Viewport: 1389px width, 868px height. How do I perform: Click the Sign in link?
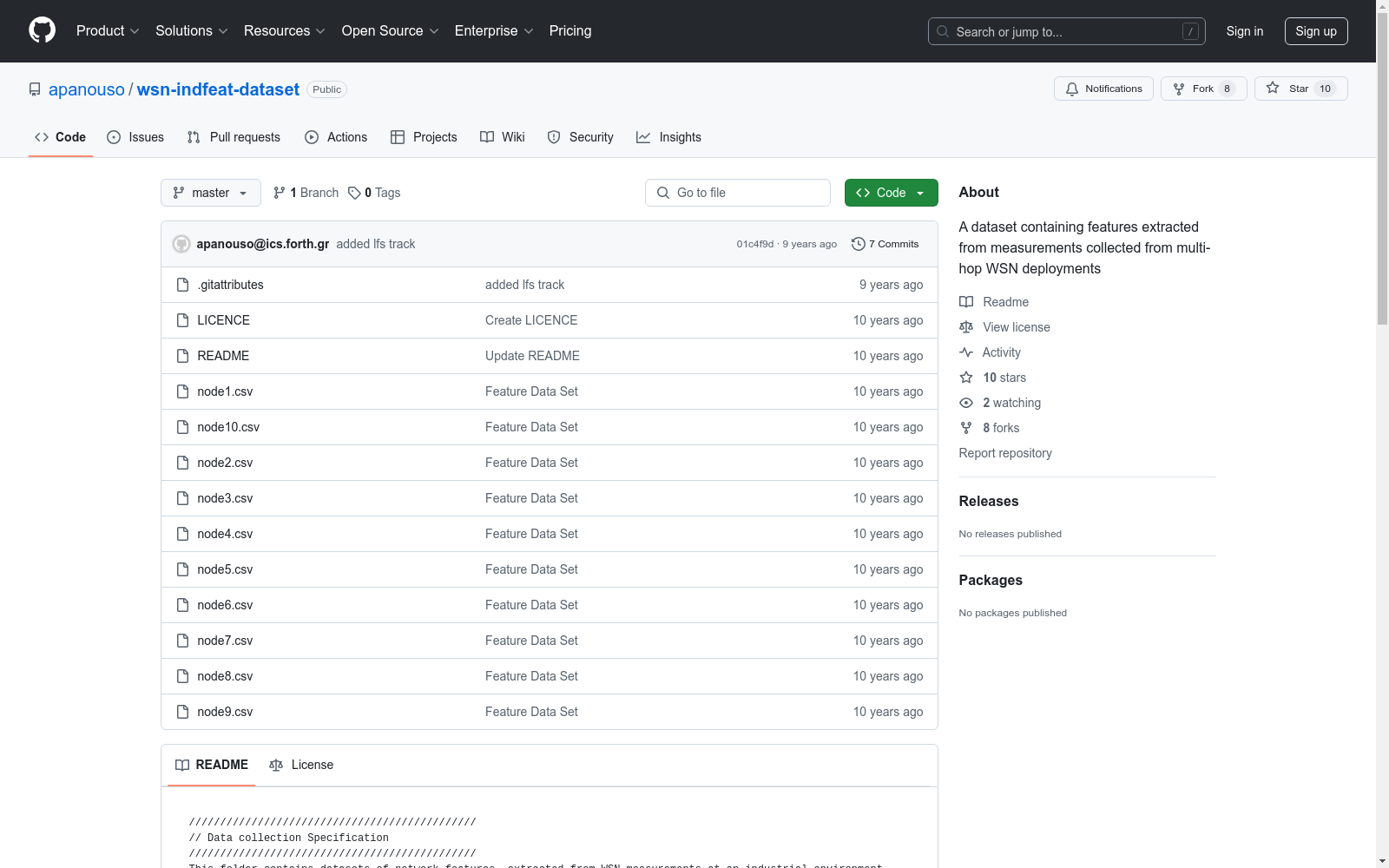pyautogui.click(x=1244, y=31)
